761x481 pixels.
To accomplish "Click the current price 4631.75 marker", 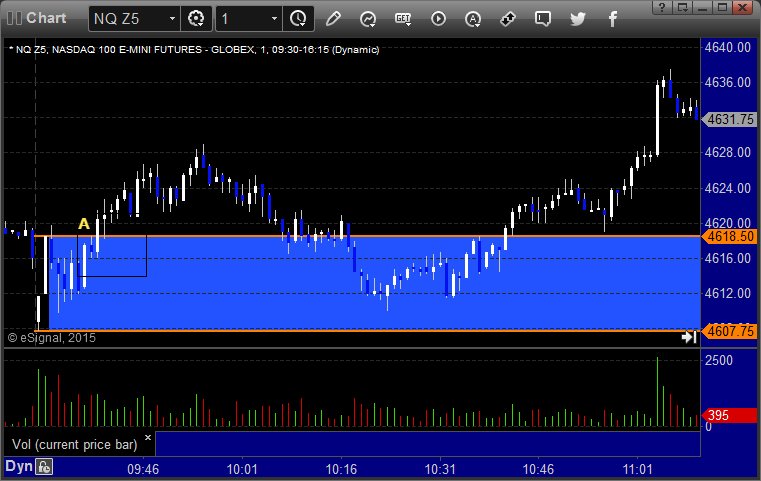I will click(x=729, y=119).
